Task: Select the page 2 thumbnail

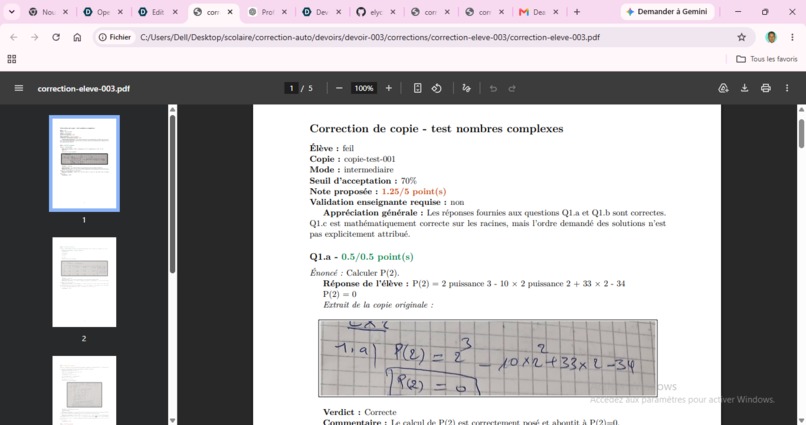Action: click(x=84, y=282)
